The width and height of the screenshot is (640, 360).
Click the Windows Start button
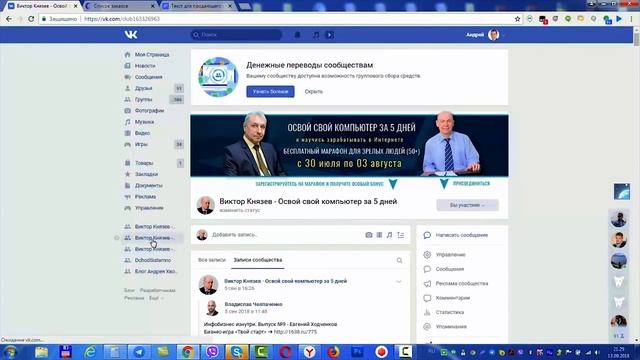(10, 352)
